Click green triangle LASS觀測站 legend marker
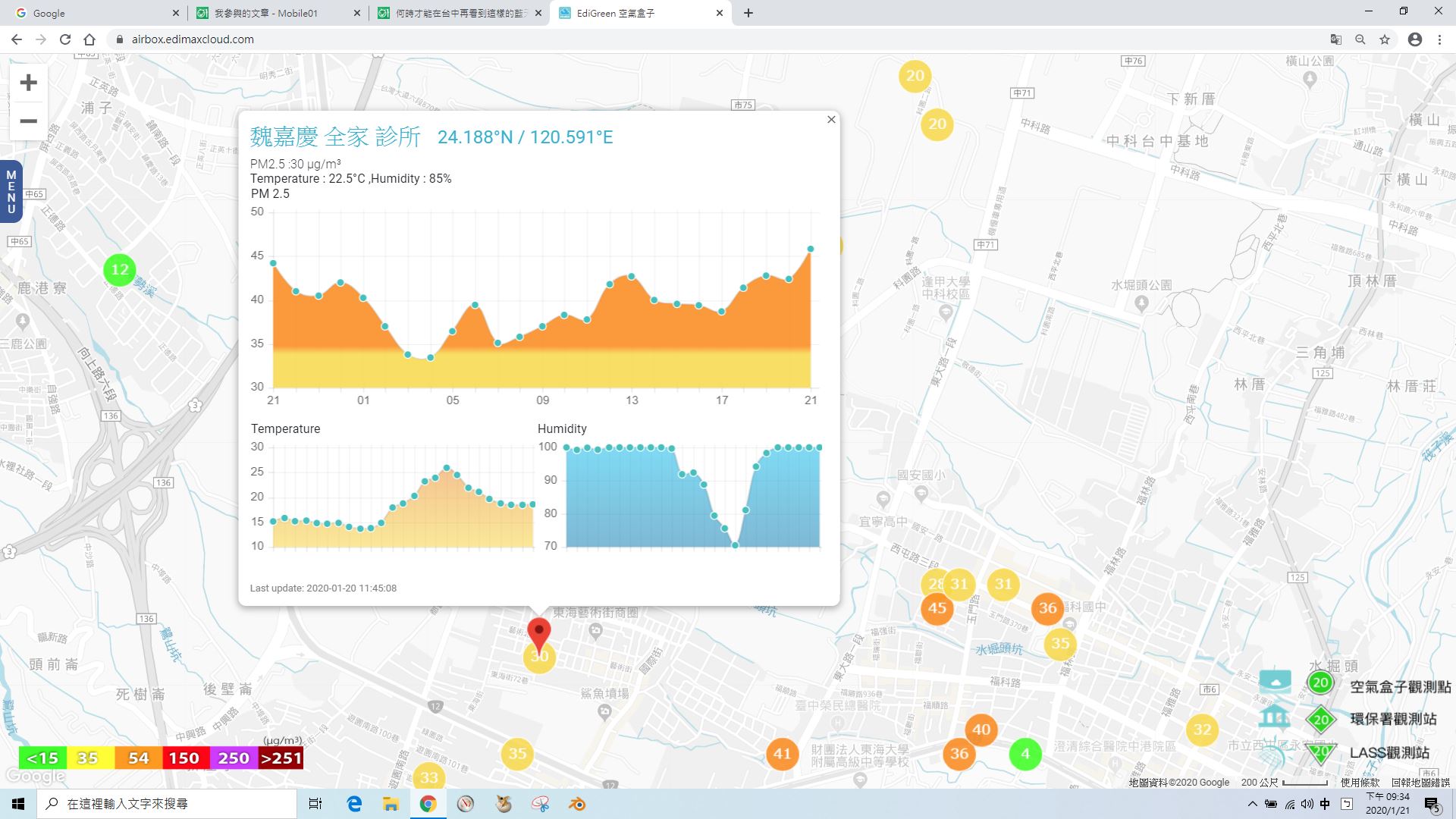Viewport: 1456px width, 819px height. 1320,752
